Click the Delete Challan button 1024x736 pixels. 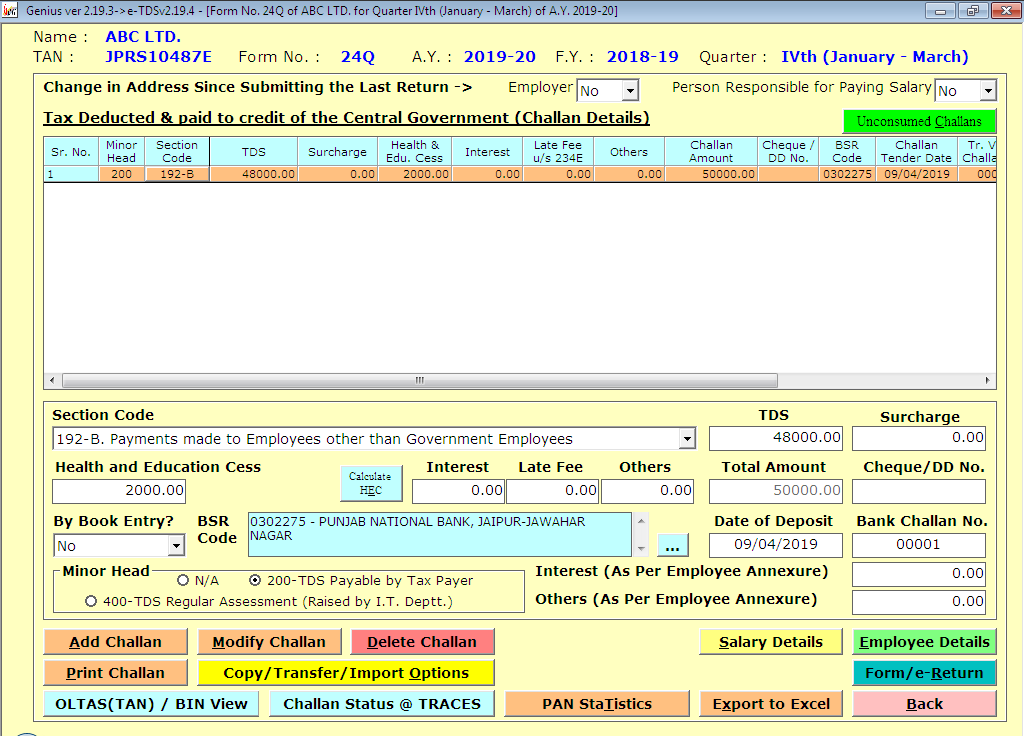pos(422,642)
